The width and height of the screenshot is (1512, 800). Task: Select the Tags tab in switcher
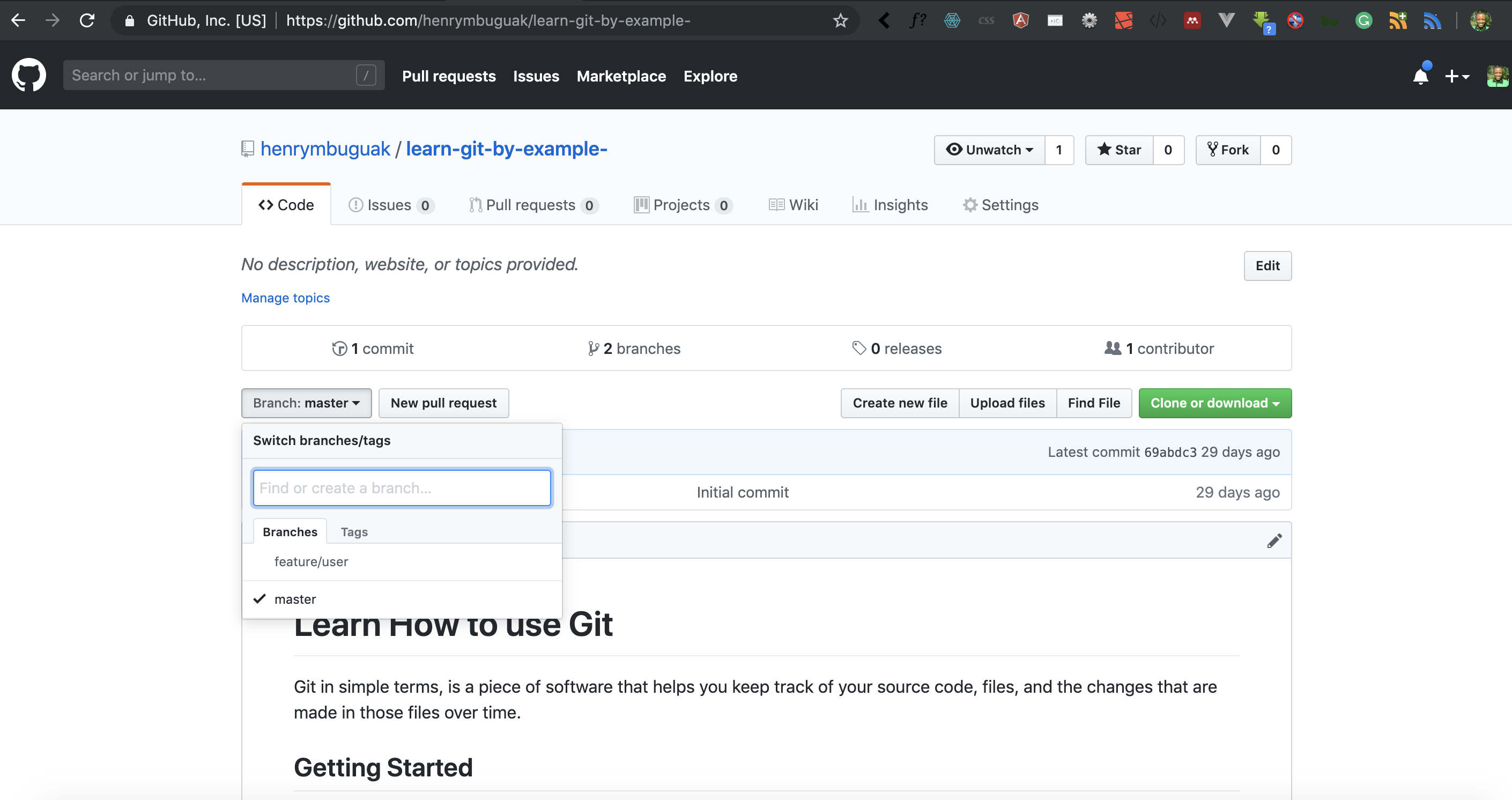pos(354,532)
